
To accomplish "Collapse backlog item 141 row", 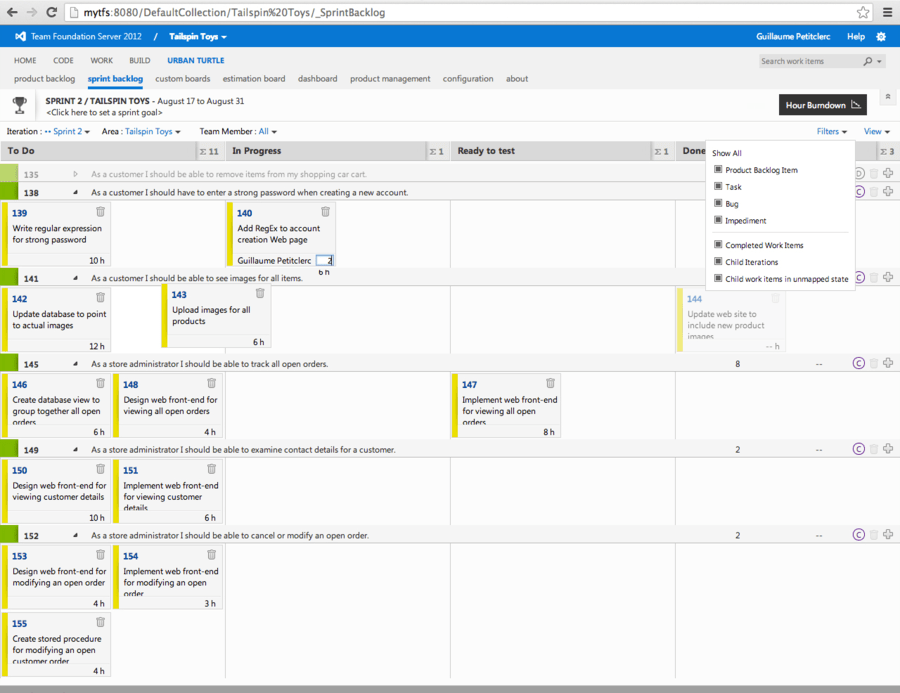I will tap(75, 278).
